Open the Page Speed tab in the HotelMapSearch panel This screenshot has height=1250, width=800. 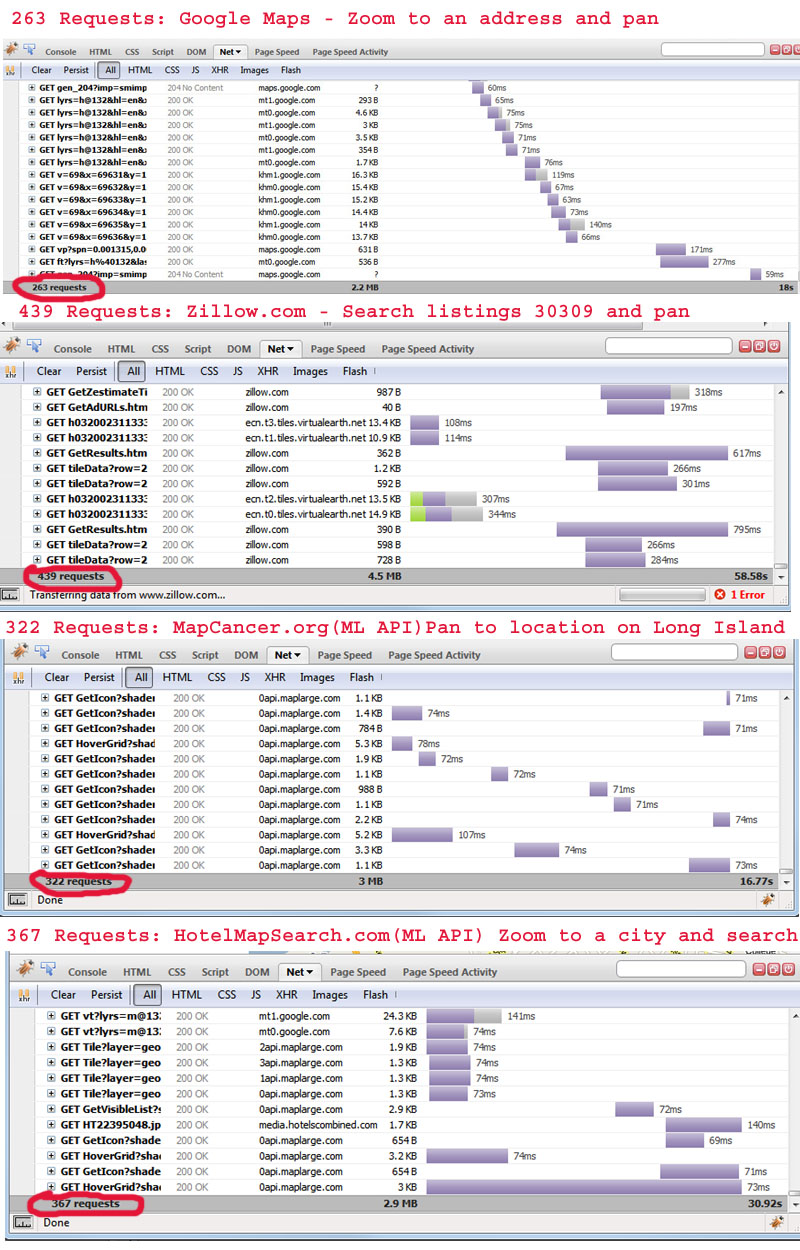tap(358, 972)
